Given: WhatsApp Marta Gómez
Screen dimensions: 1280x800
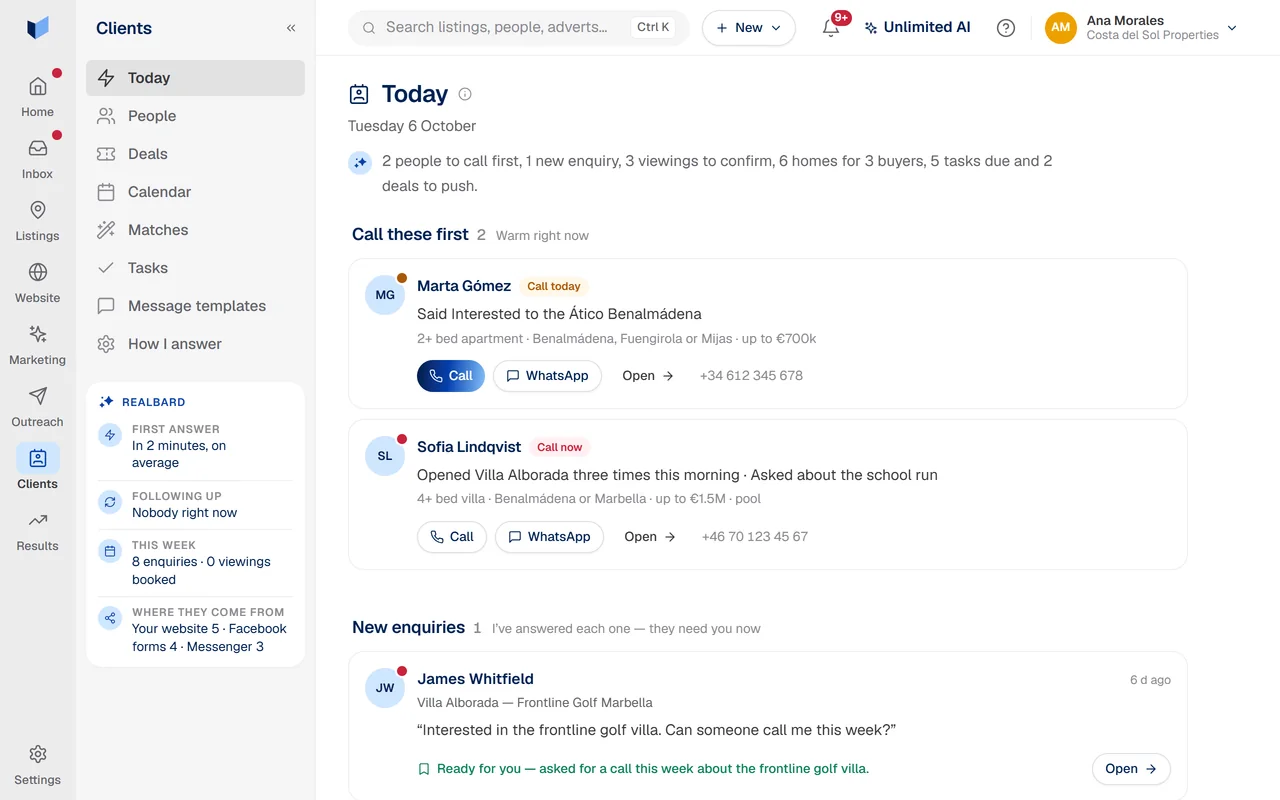Looking at the screenshot, I should tap(547, 376).
